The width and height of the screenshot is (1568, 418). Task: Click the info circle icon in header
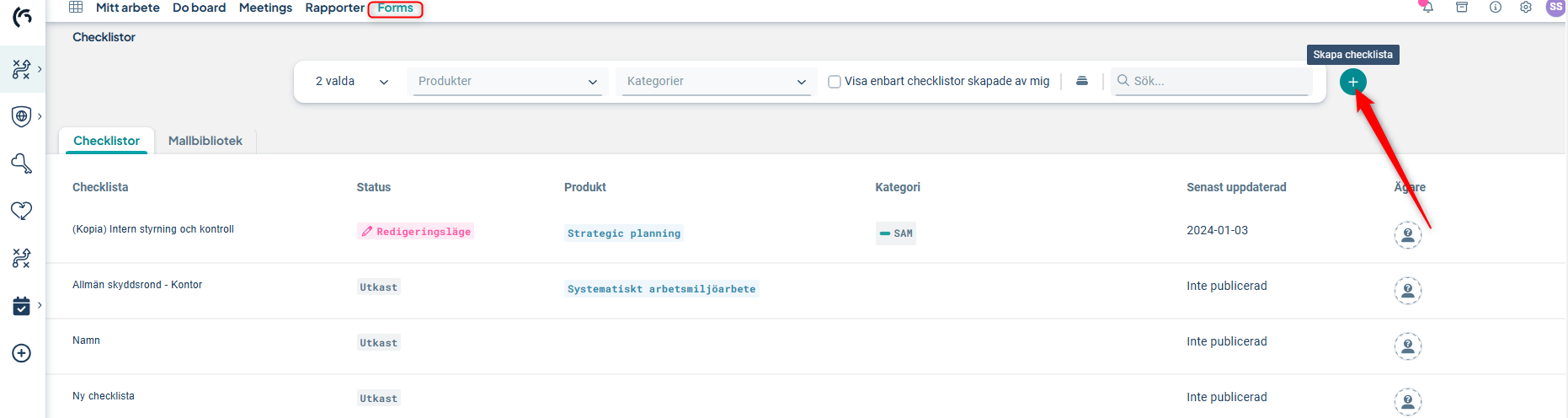(1495, 8)
